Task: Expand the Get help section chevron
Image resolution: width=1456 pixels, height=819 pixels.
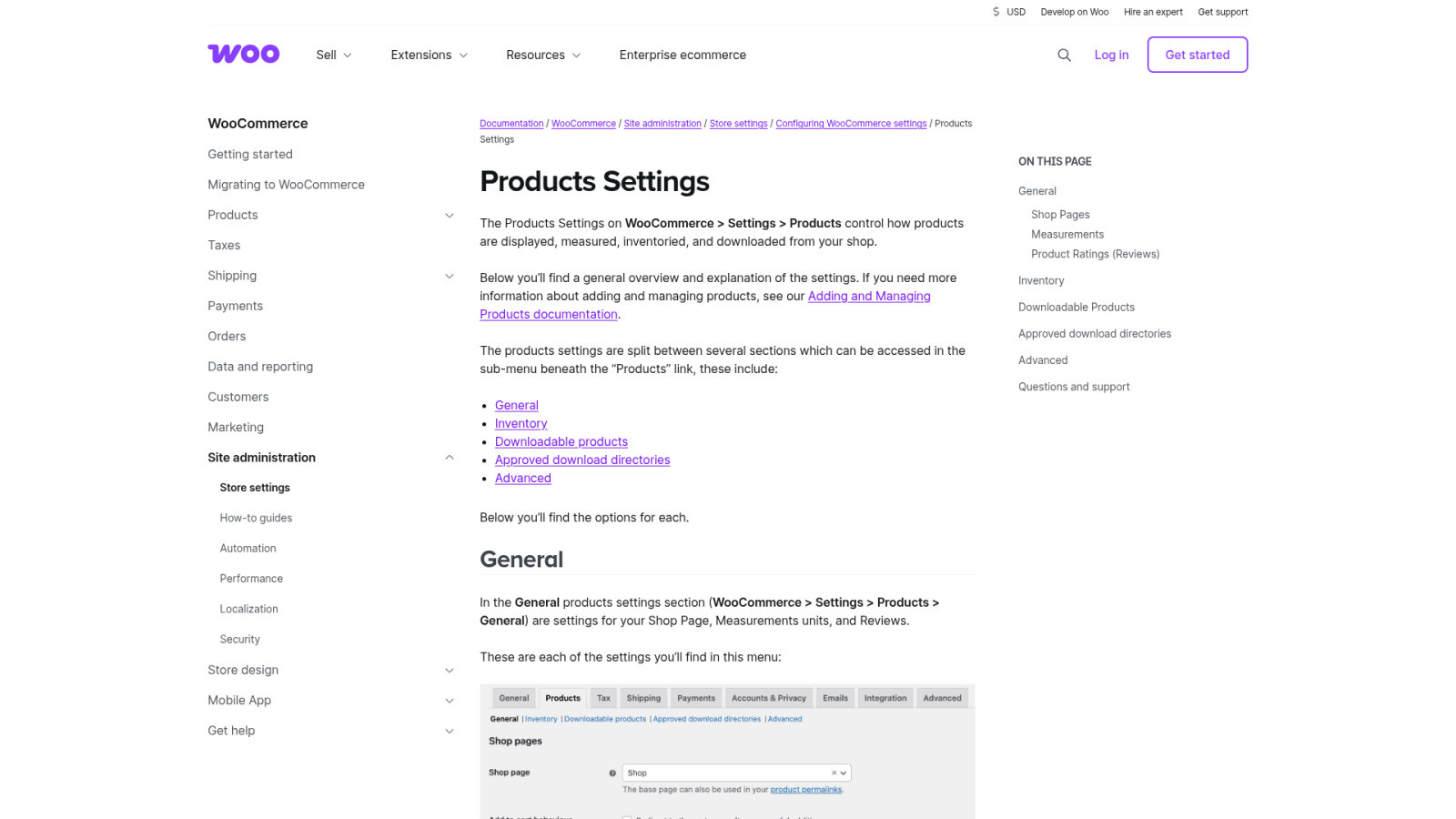Action: click(449, 731)
